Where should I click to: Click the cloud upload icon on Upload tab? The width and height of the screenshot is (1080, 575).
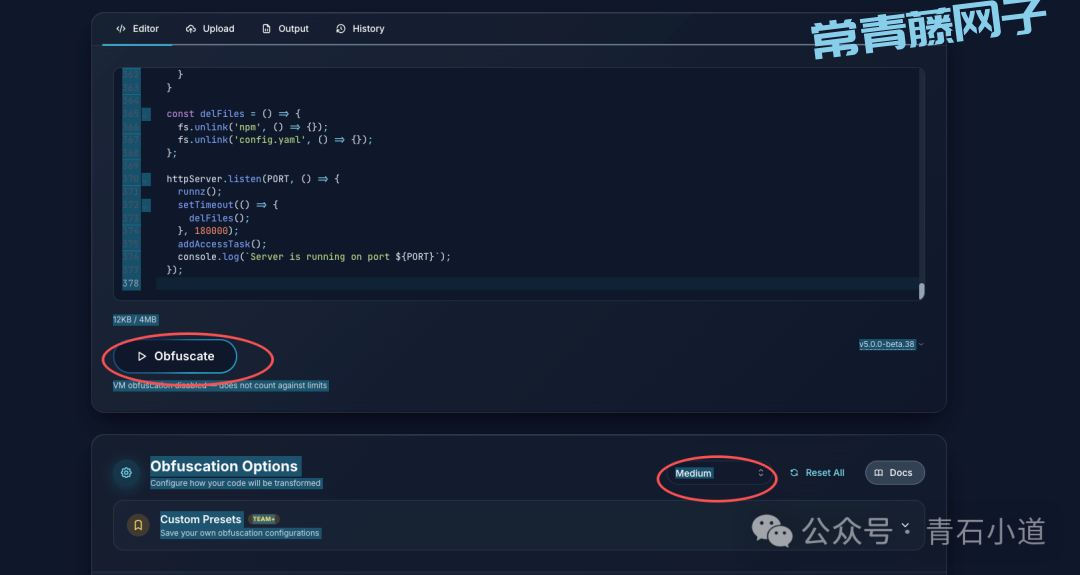point(191,29)
